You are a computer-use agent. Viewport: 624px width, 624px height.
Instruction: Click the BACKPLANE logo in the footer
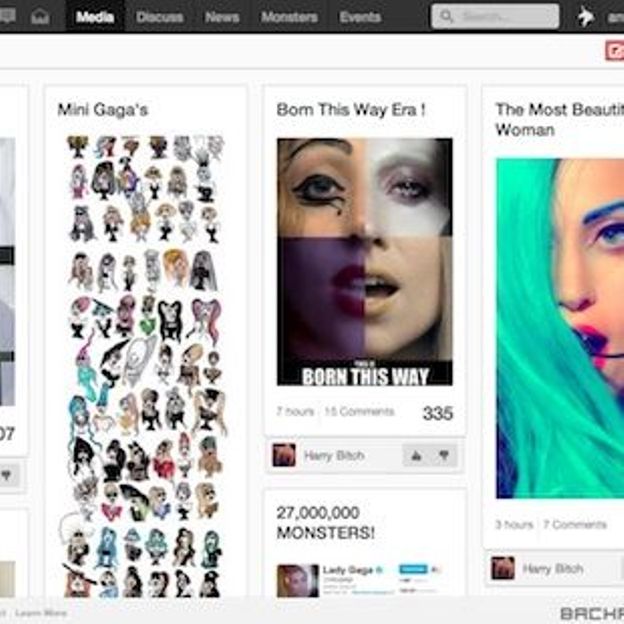pyautogui.click(x=592, y=613)
